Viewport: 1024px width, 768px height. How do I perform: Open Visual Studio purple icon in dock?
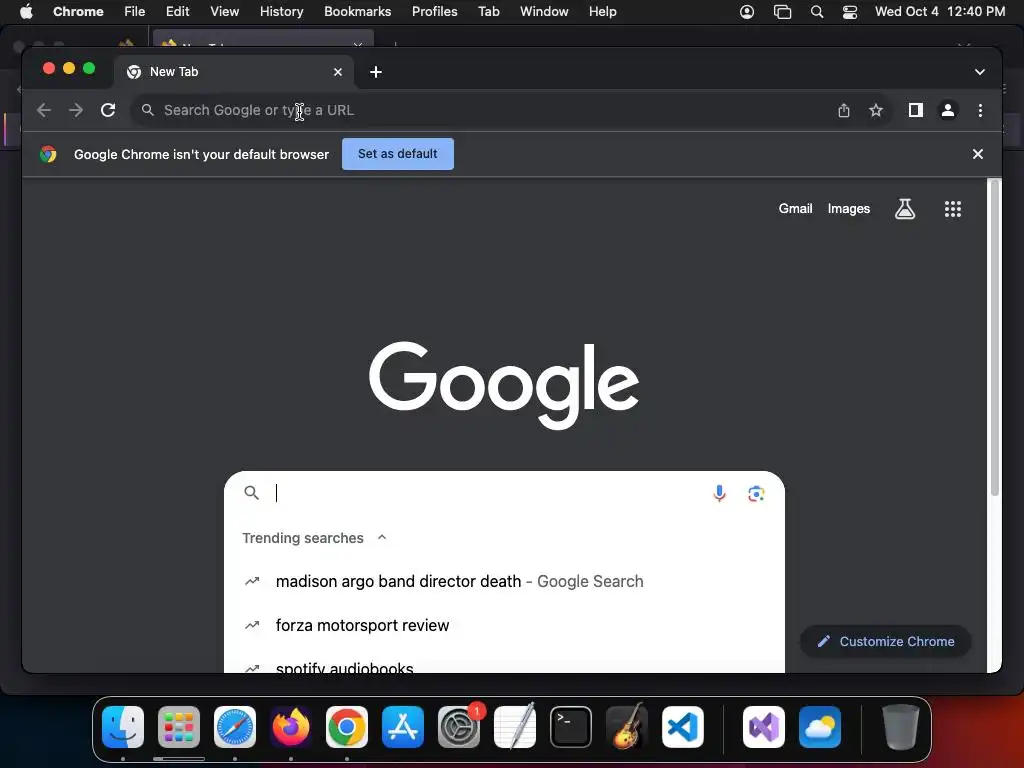click(x=764, y=727)
